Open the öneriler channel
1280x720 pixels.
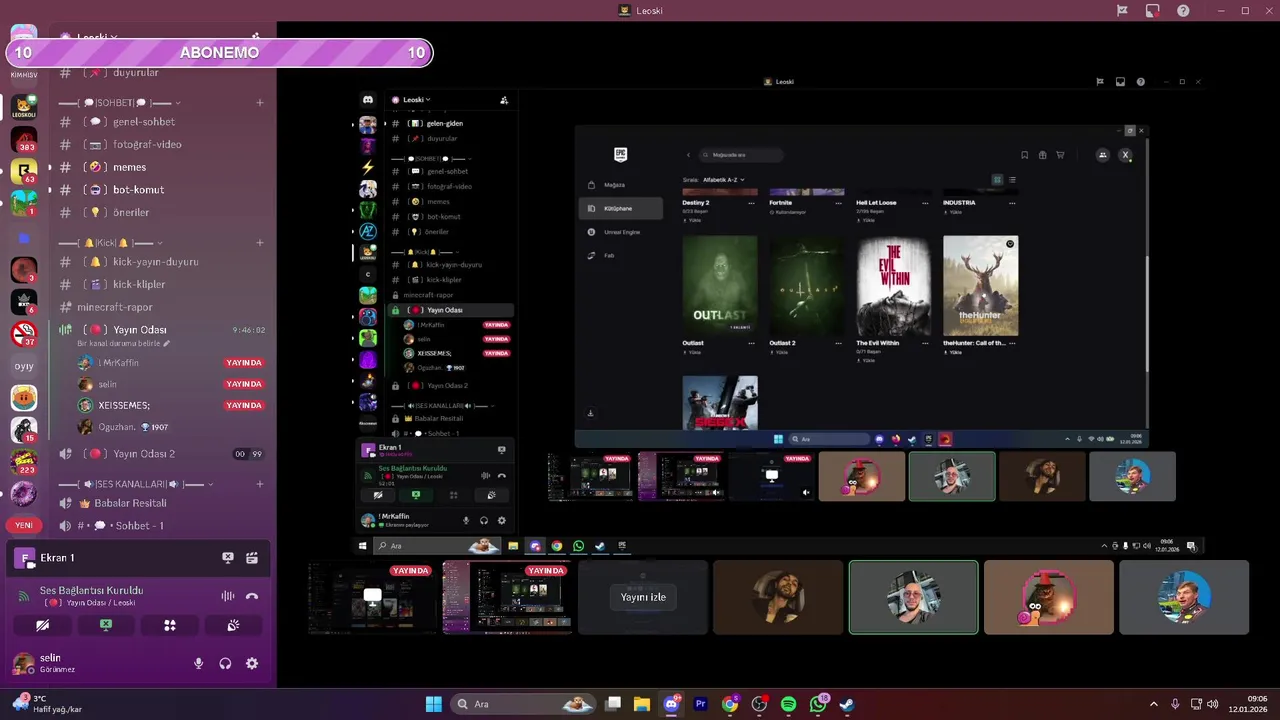[160, 212]
